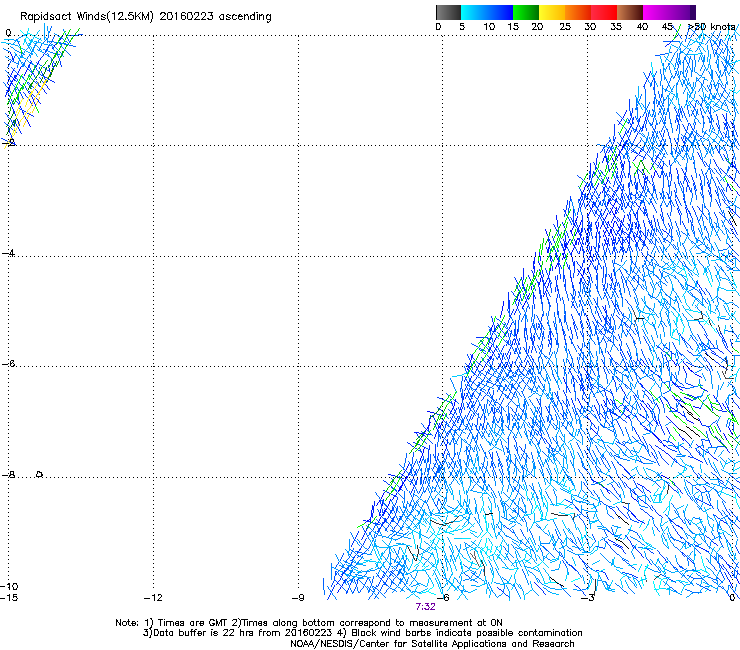Click the purple 7:32 time label
Image resolution: width=740 pixels, height=650 pixels.
pos(425,607)
